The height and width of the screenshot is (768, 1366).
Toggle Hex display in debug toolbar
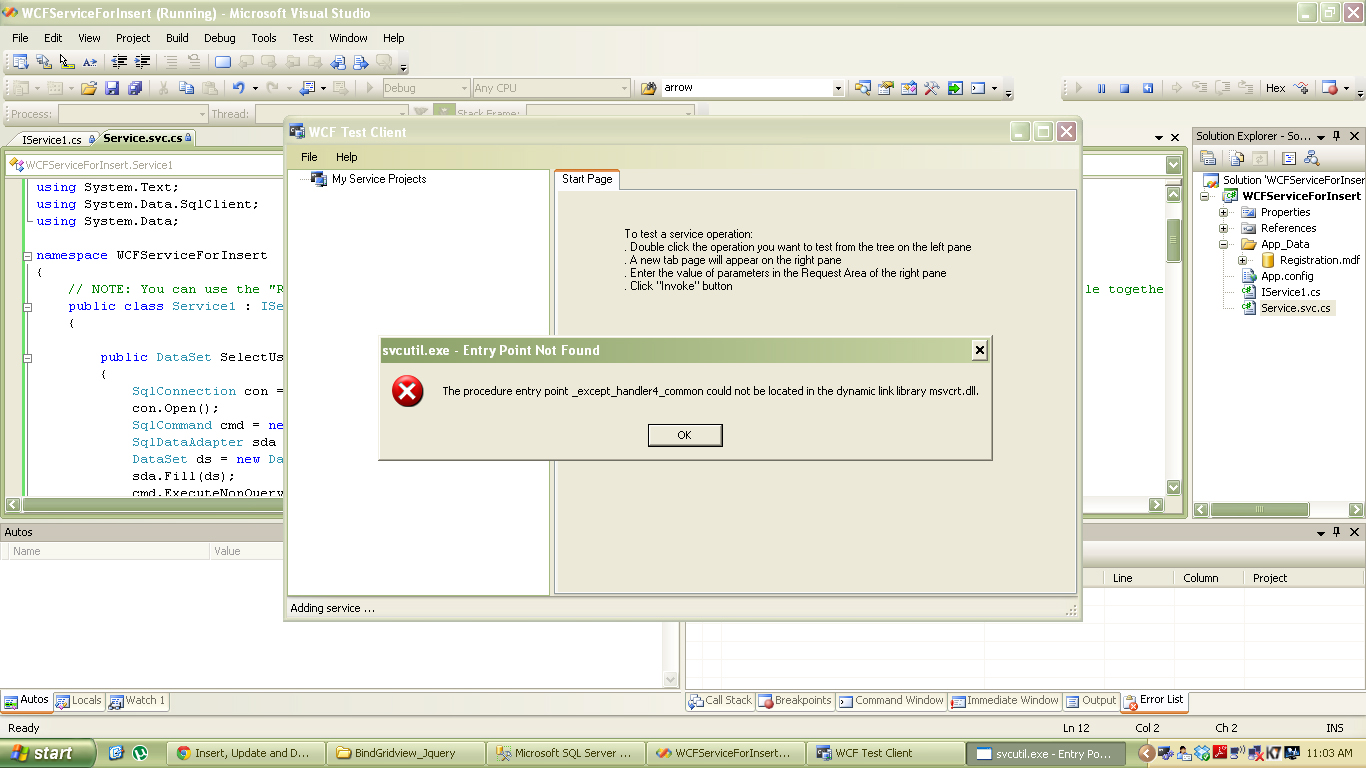pos(1275,88)
